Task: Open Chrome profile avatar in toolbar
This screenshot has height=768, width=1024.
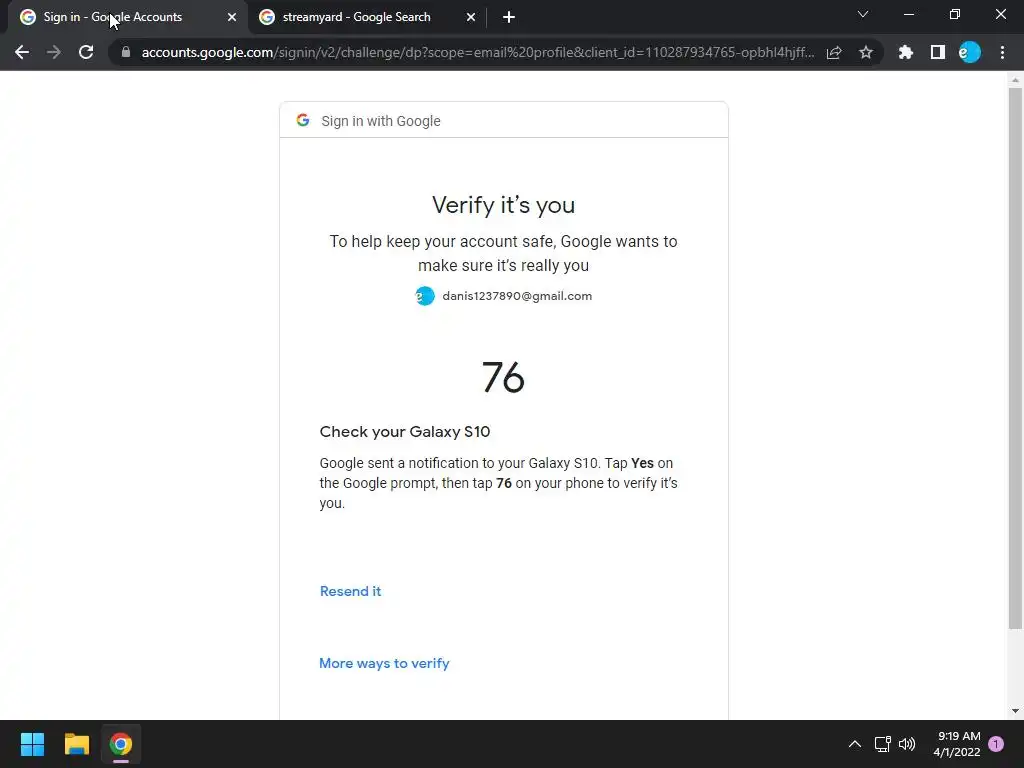Action: [x=970, y=52]
